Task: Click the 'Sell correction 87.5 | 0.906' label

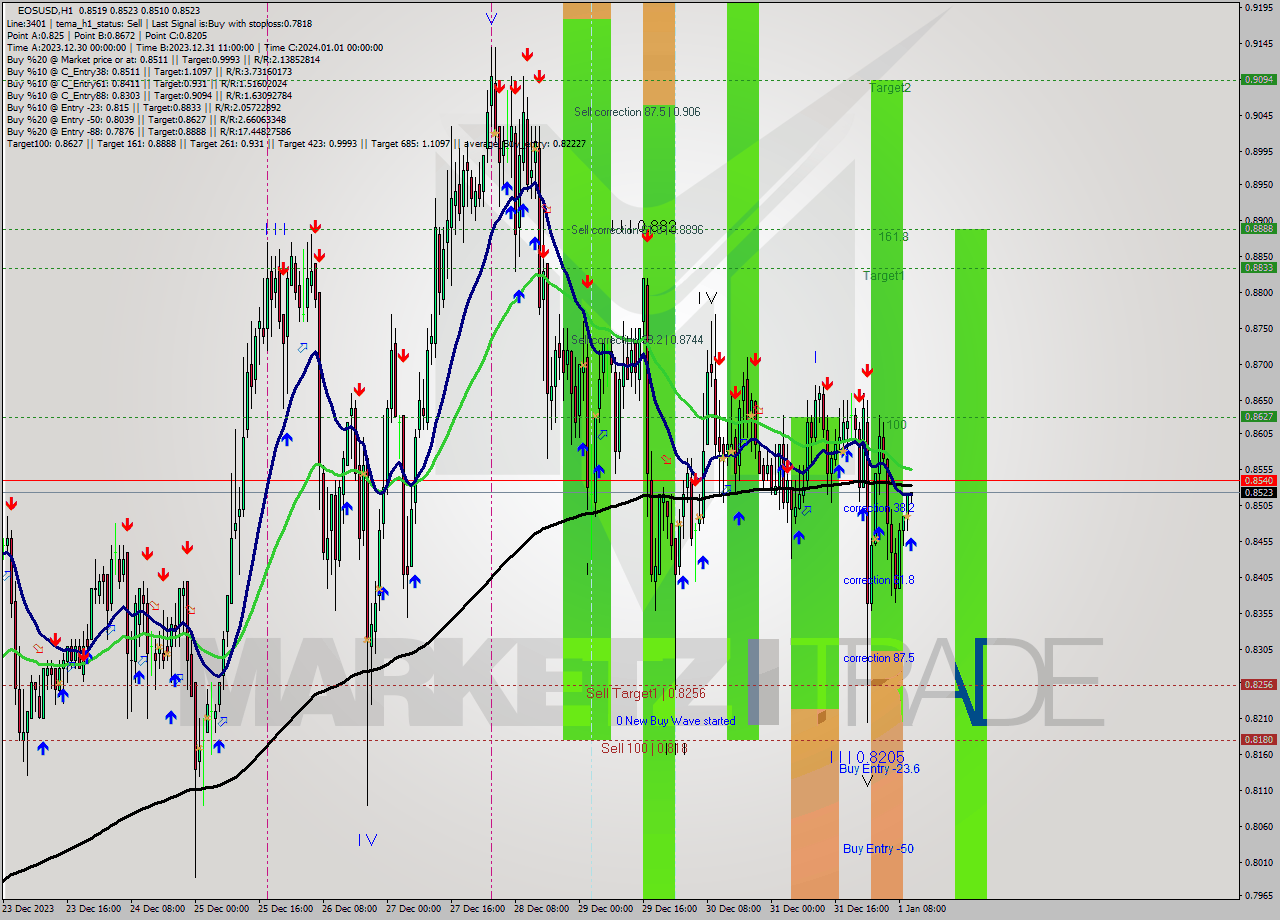Action: click(x=637, y=112)
